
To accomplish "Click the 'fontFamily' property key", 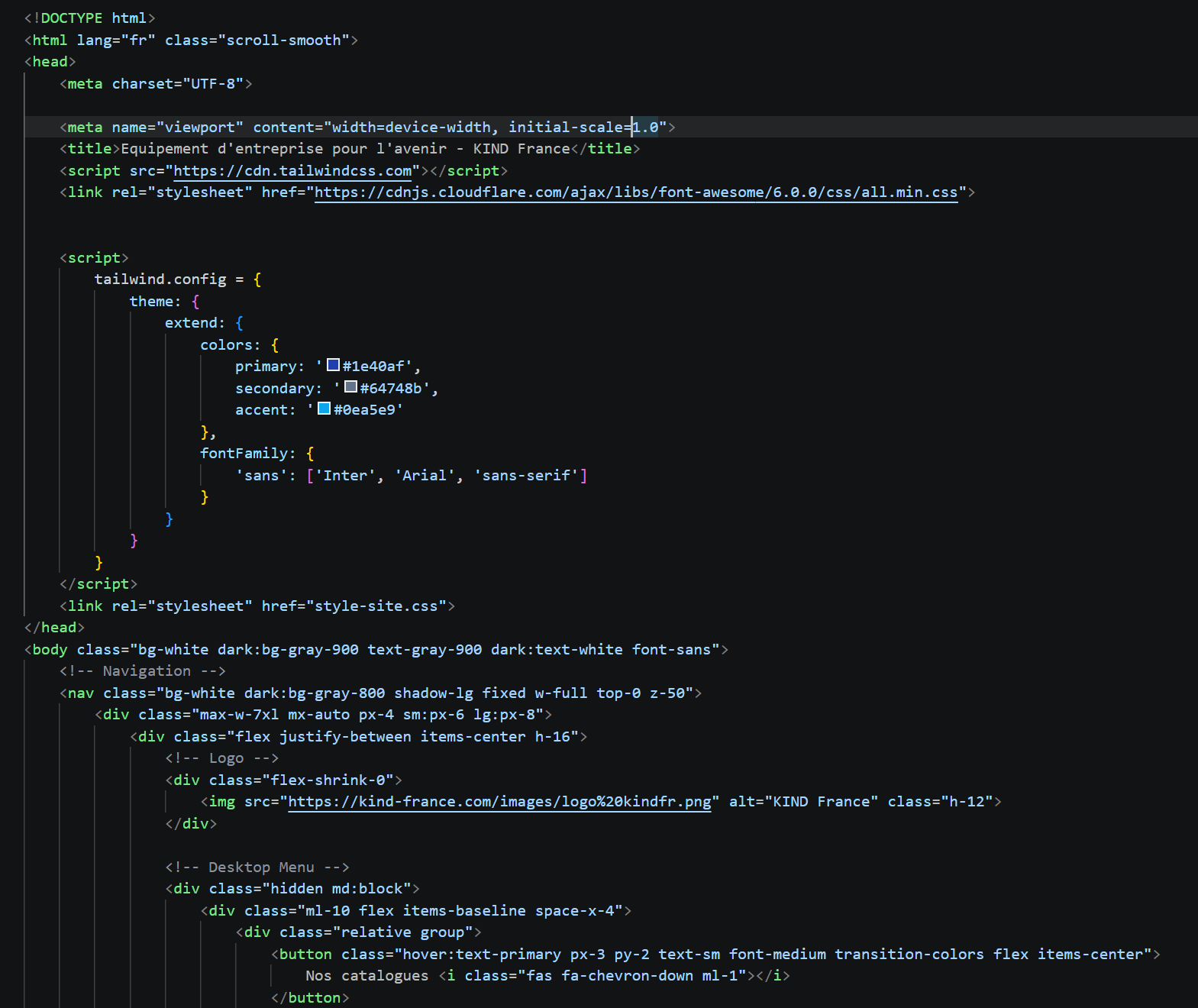I will tap(244, 454).
